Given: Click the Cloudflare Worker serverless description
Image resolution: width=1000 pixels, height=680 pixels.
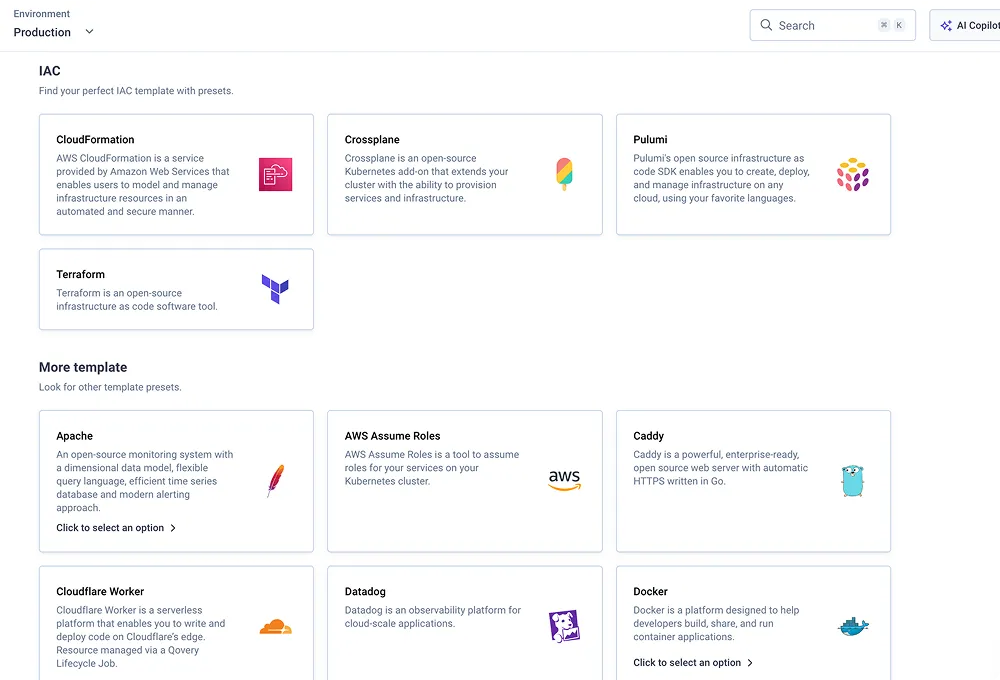Looking at the screenshot, I should 140,637.
